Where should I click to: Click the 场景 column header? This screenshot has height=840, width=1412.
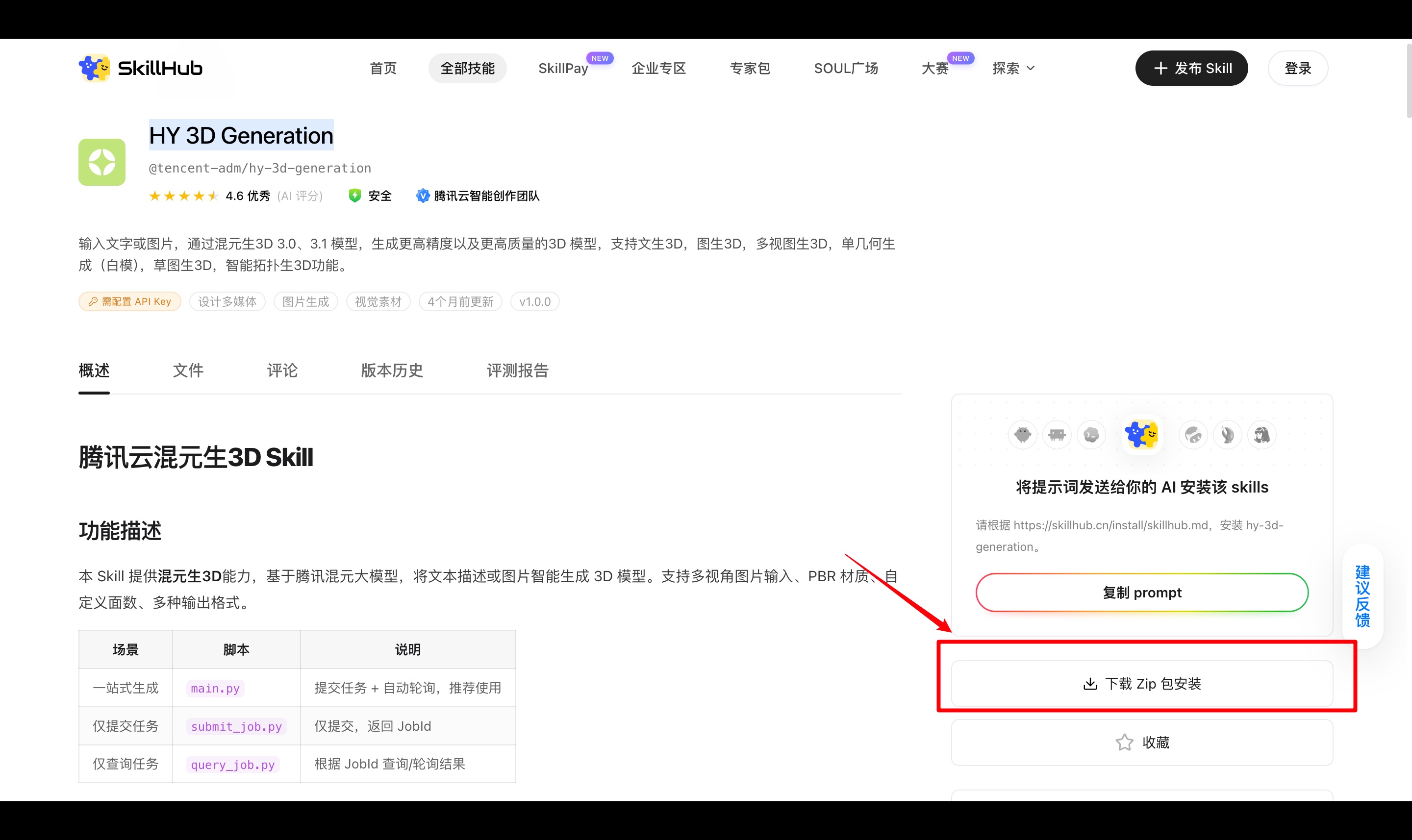point(126,650)
